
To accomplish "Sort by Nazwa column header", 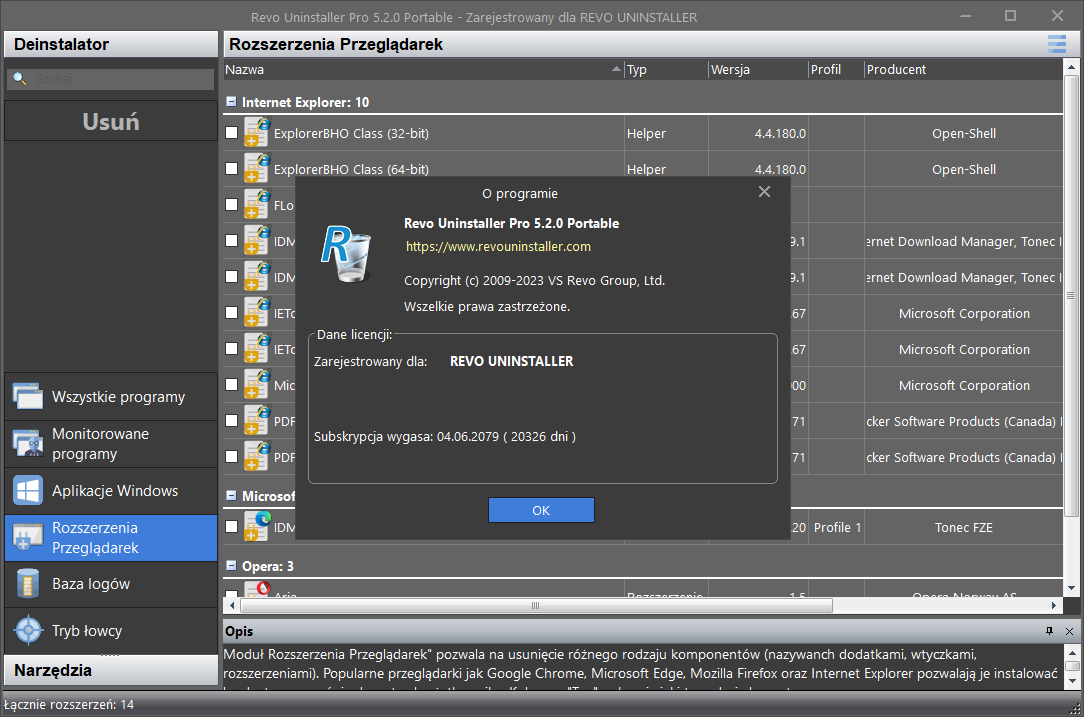I will [423, 69].
